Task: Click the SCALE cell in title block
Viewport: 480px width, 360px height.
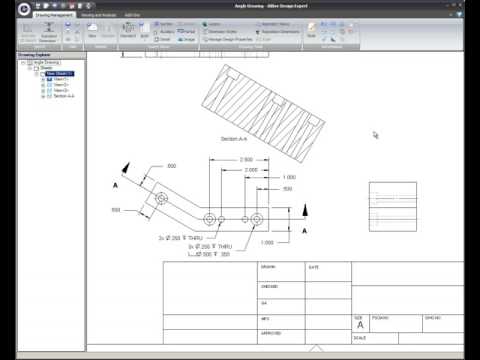Action: click(x=375, y=338)
